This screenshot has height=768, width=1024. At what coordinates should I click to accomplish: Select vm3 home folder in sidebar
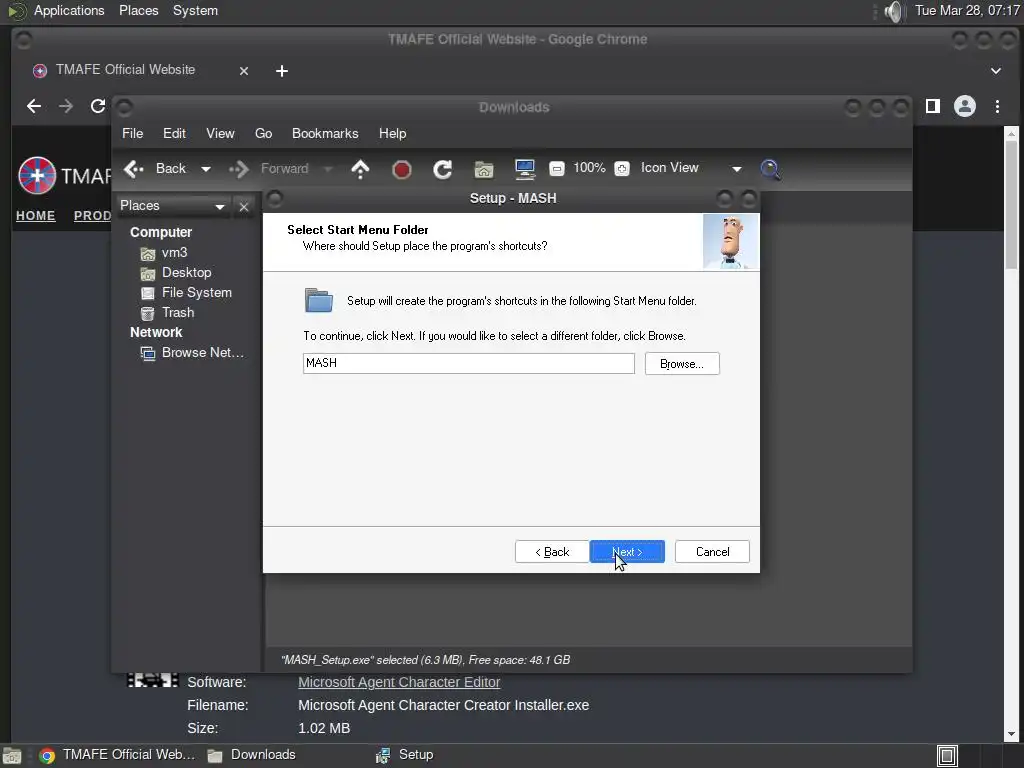174,253
